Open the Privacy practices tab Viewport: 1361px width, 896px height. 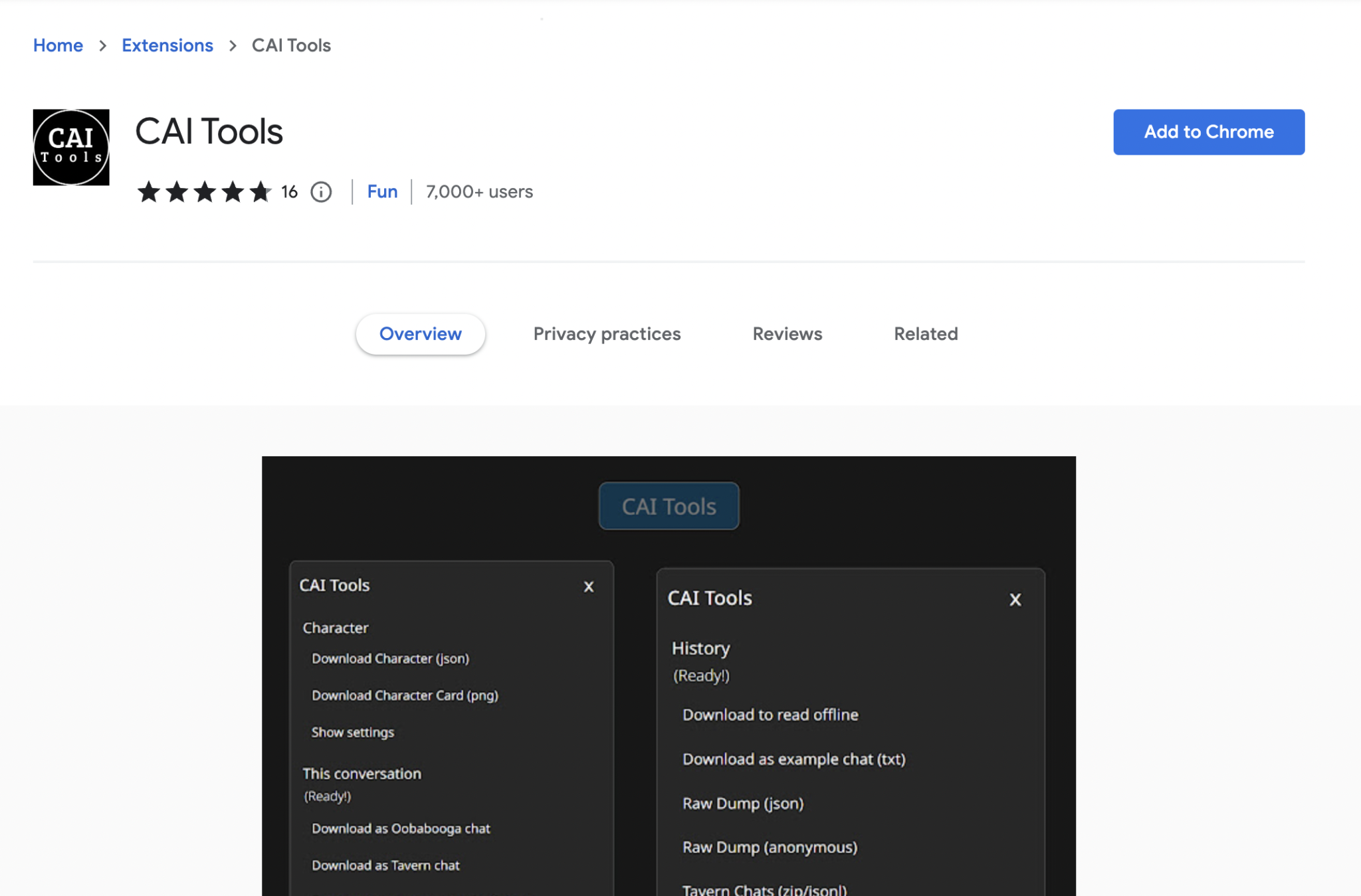607,333
